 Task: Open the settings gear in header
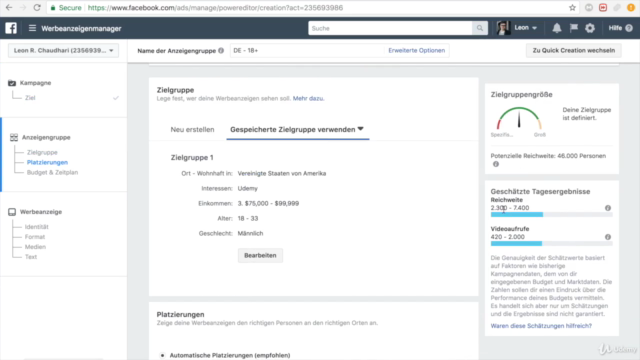click(590, 28)
